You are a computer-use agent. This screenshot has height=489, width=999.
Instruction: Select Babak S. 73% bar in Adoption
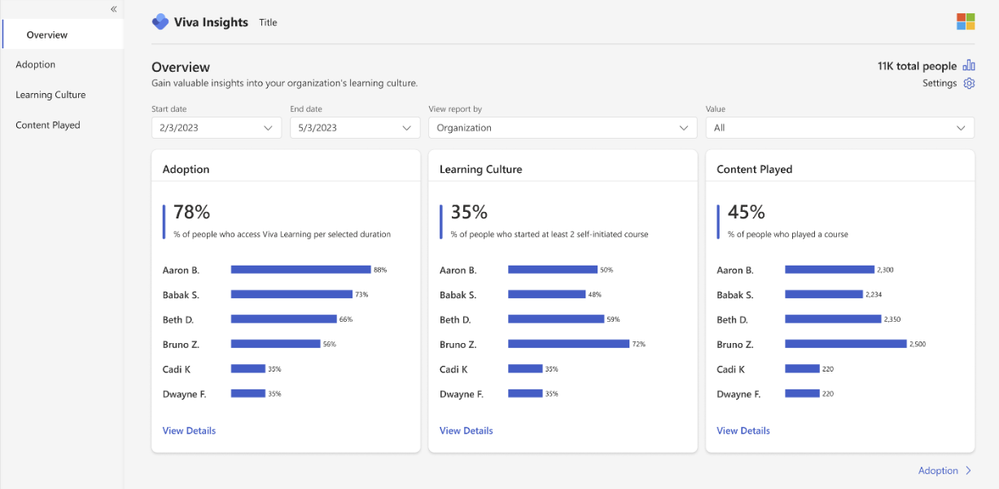pos(291,294)
